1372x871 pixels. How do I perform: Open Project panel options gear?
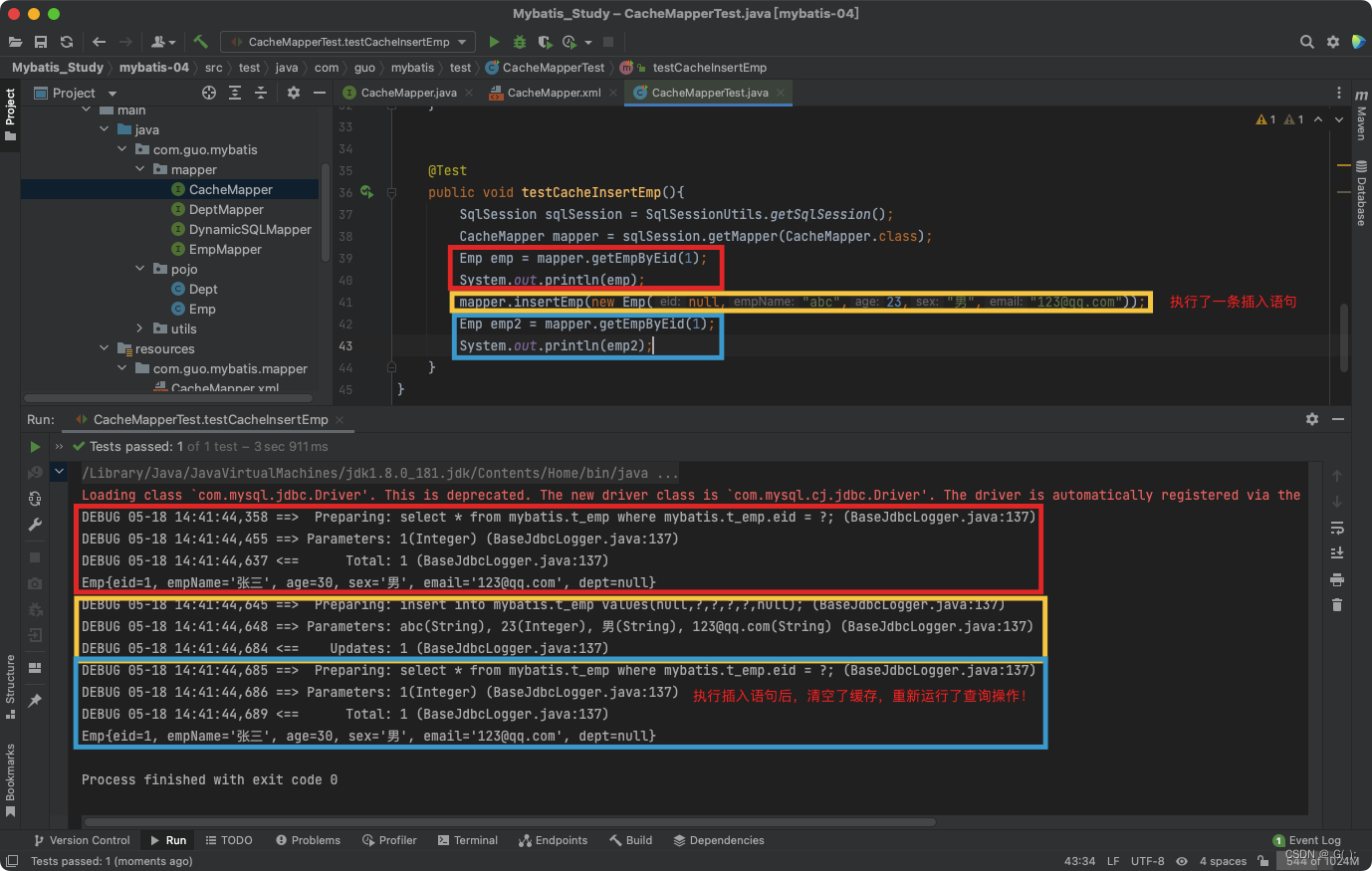(294, 93)
